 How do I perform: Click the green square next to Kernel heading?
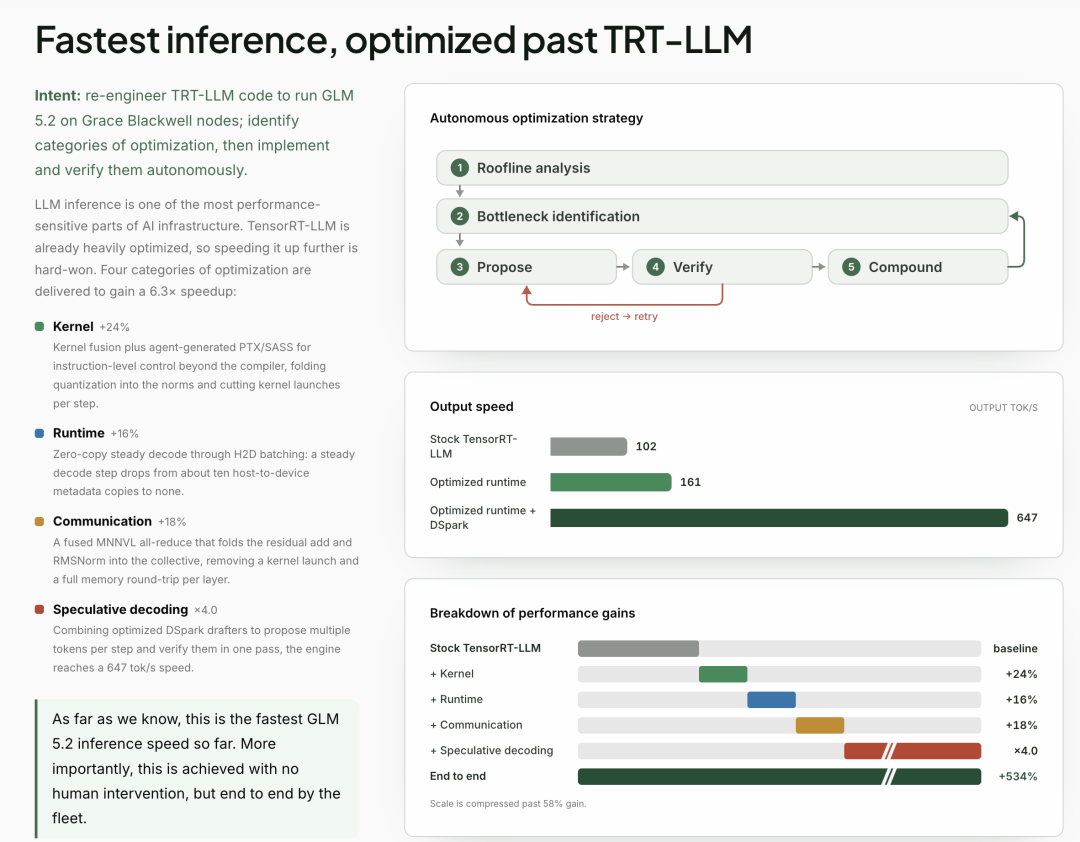click(39, 327)
